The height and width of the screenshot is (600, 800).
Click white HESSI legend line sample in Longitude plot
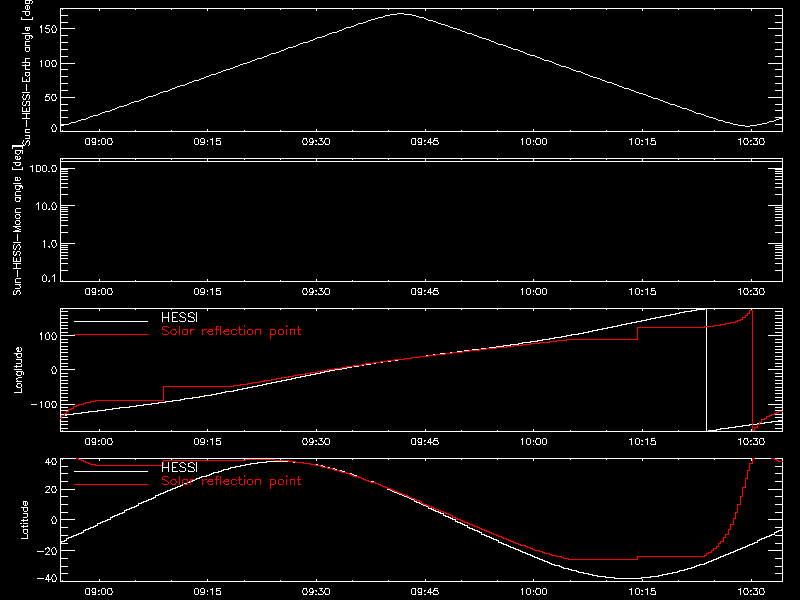[111, 321]
